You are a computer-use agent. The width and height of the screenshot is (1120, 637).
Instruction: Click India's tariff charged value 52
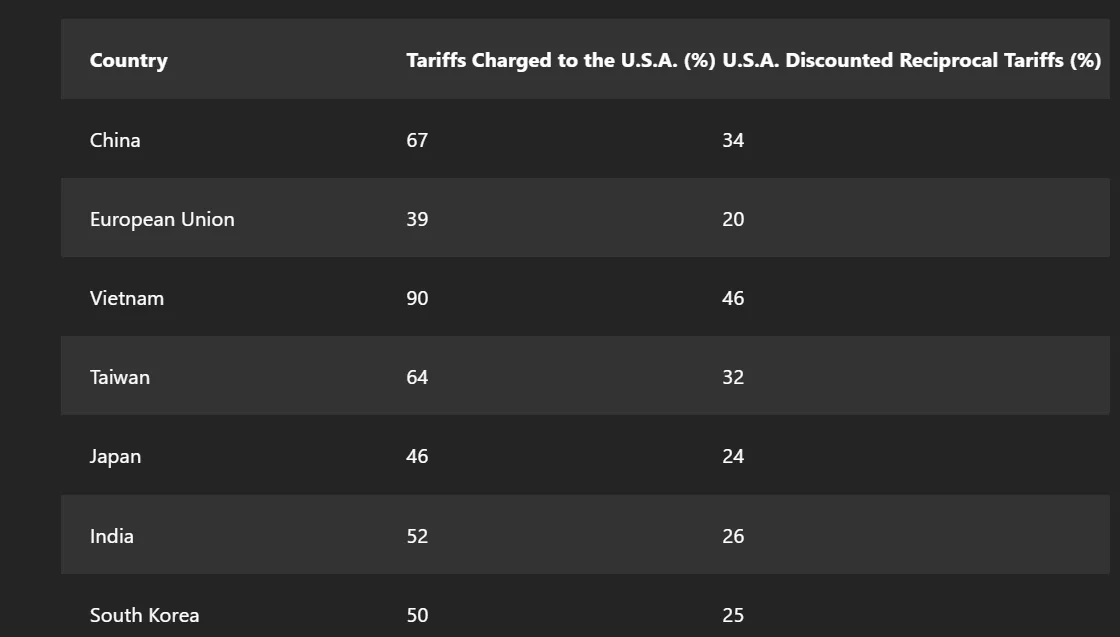[x=417, y=536]
